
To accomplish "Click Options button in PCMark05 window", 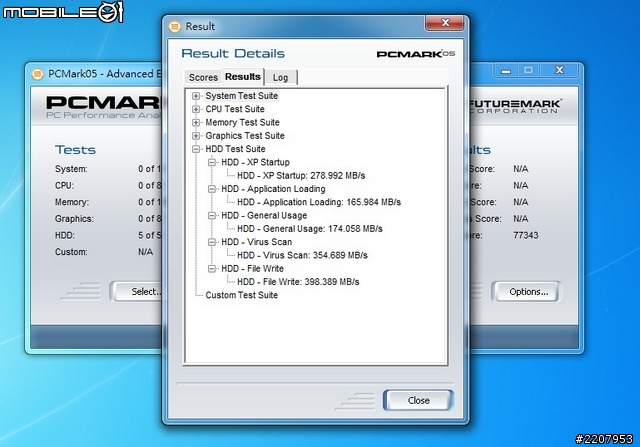I will point(528,292).
